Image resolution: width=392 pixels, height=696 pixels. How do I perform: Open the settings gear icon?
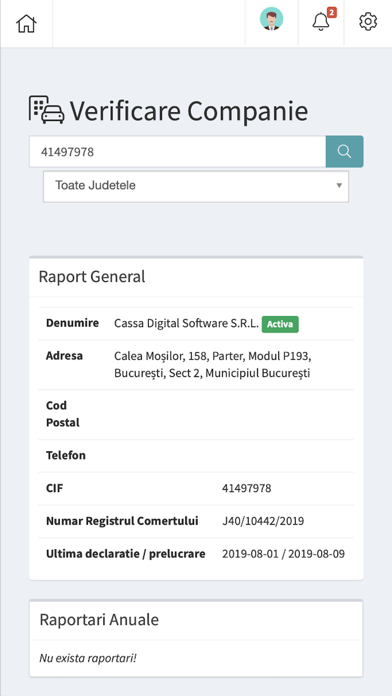point(368,21)
